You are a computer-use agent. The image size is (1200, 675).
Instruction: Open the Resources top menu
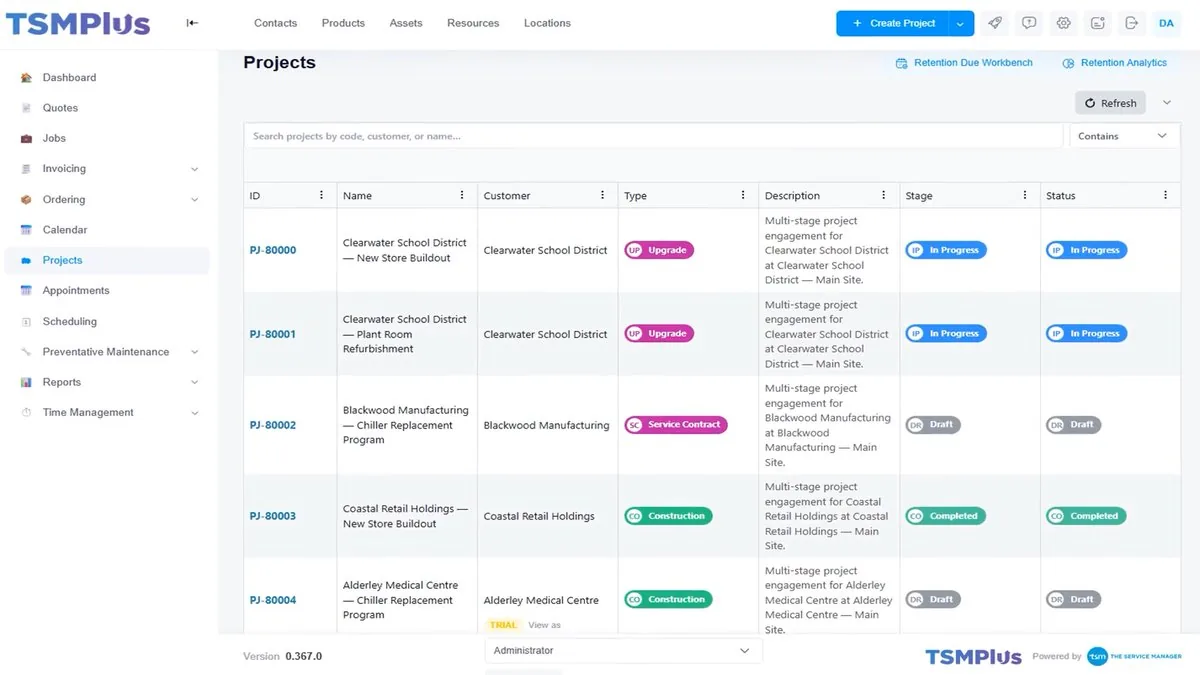click(473, 23)
